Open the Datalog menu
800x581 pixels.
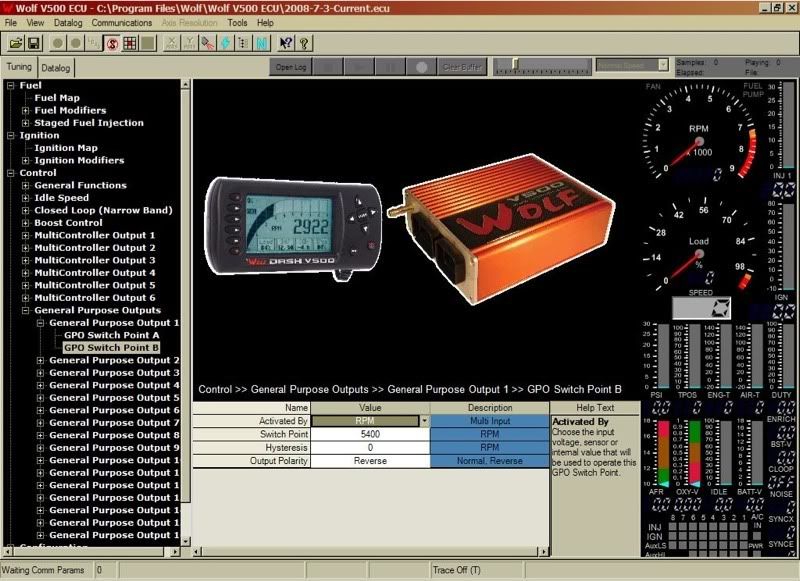pyautogui.click(x=68, y=23)
